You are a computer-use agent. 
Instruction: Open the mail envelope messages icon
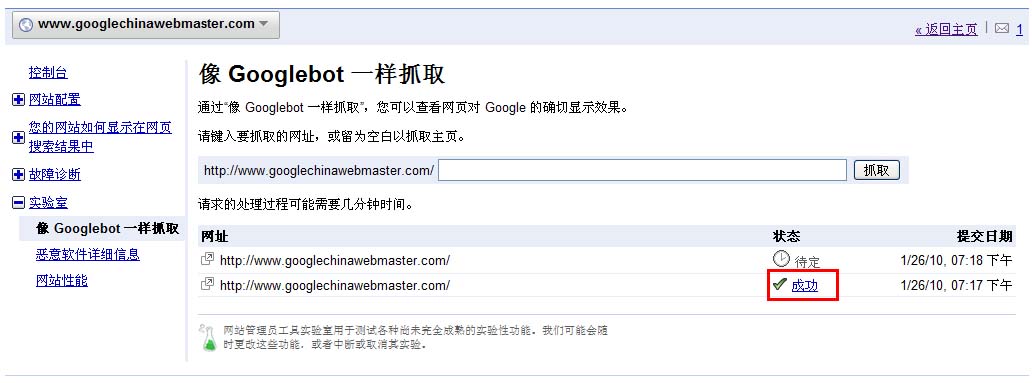pos(1001,29)
